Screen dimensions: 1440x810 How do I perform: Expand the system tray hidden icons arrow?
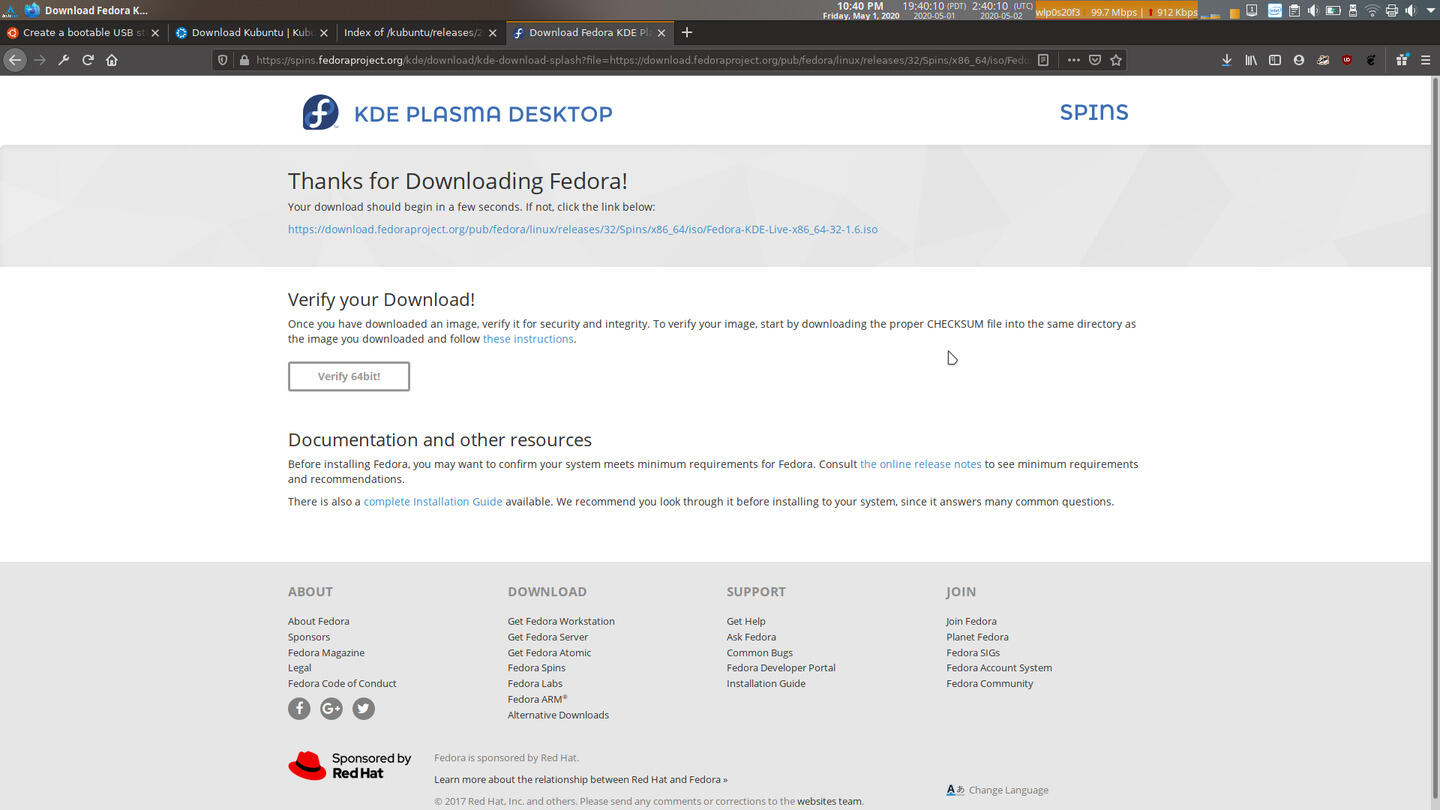pos(1431,11)
